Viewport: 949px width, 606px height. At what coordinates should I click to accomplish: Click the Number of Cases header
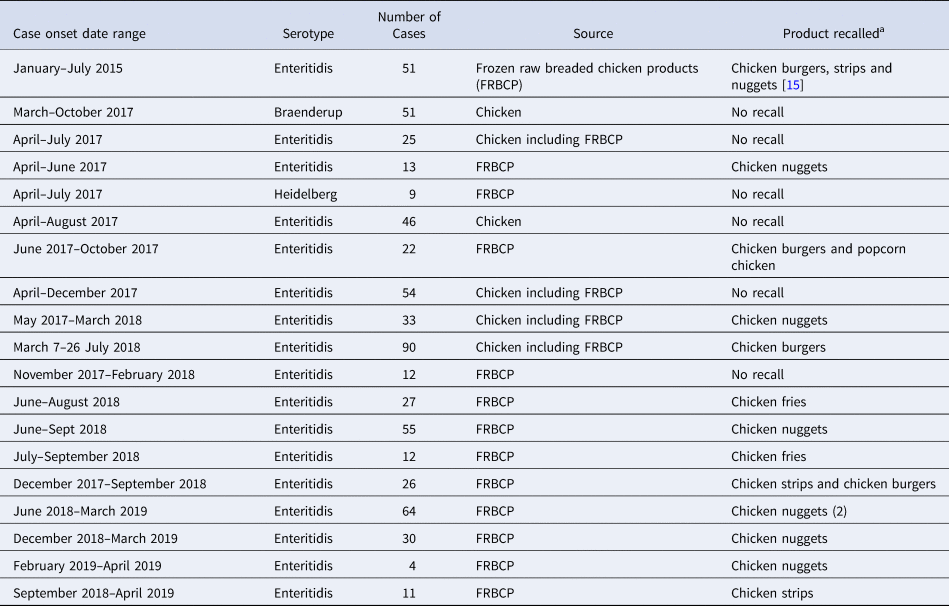pos(409,25)
